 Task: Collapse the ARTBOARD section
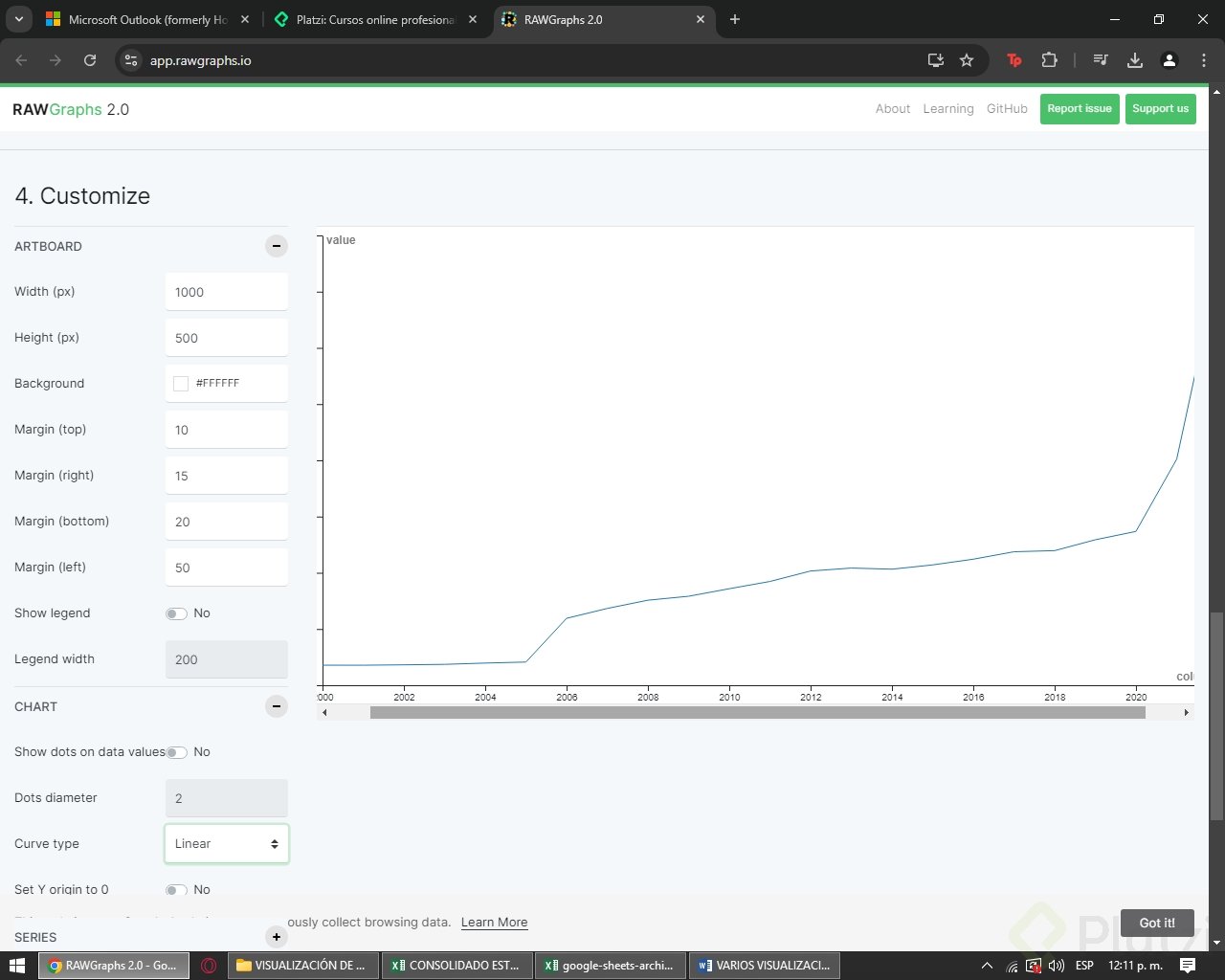277,246
